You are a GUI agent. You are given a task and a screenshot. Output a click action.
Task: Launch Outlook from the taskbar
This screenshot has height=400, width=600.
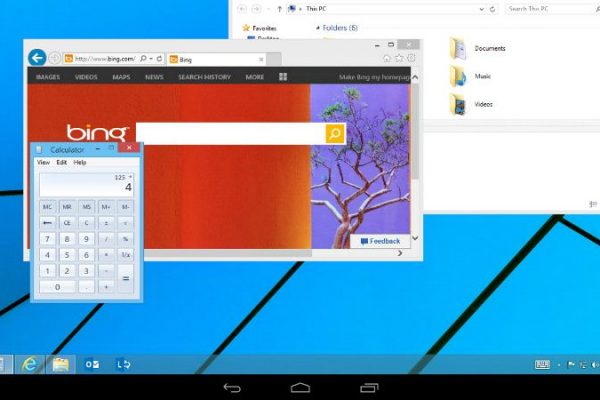(x=91, y=364)
